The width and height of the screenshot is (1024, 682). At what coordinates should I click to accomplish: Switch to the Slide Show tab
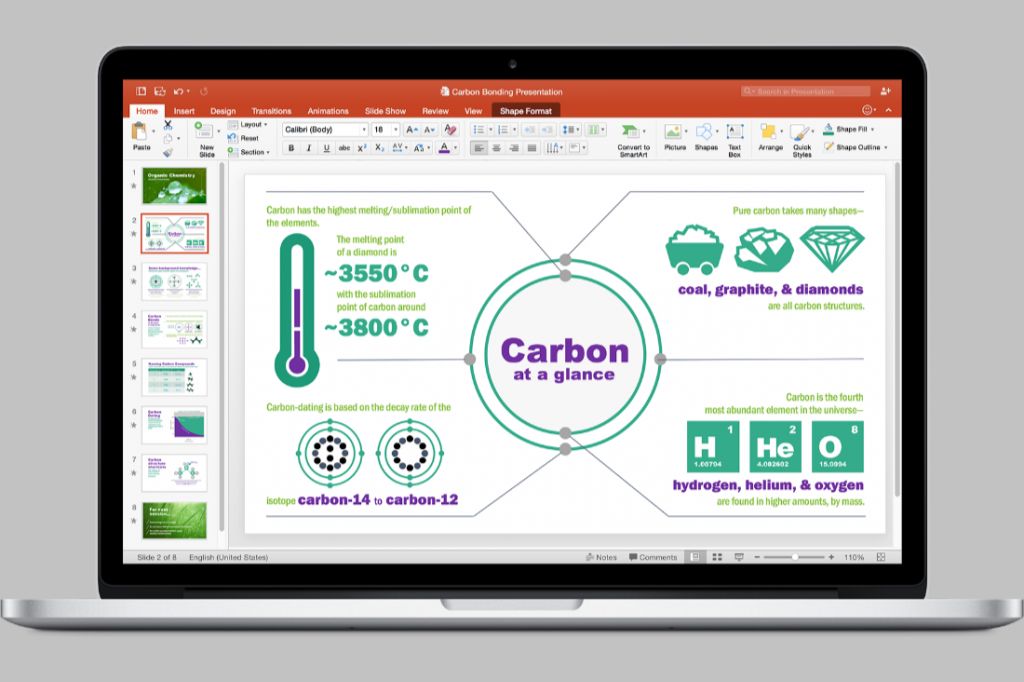pyautogui.click(x=385, y=111)
